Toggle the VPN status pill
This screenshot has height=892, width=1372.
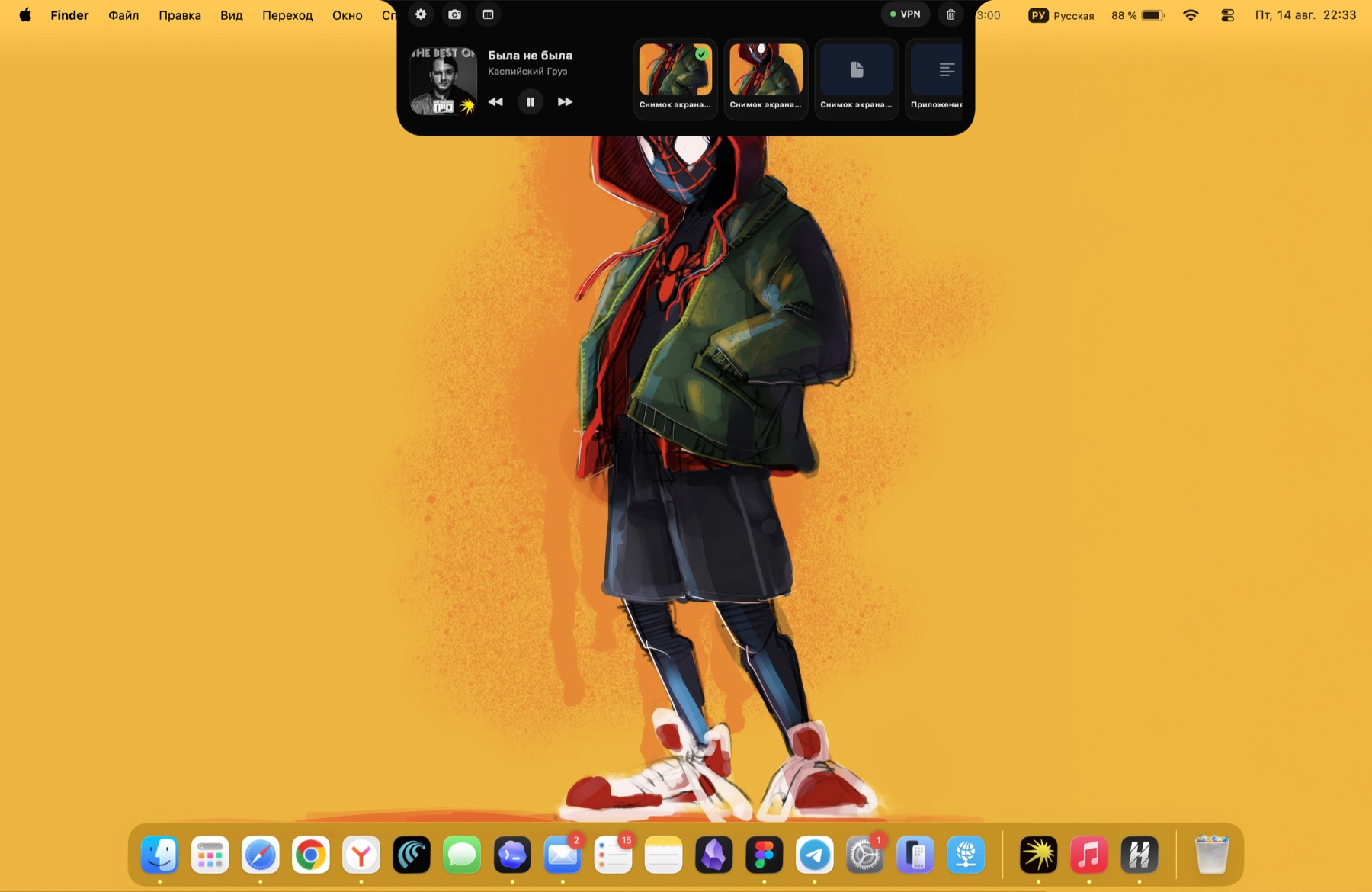(x=906, y=14)
